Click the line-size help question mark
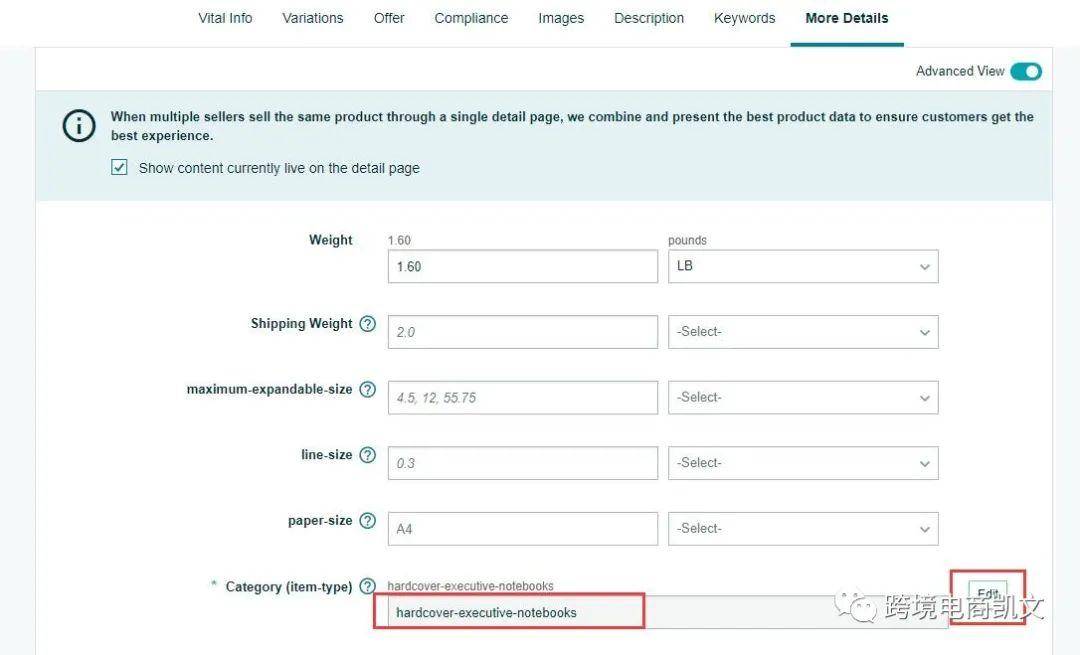 (x=368, y=455)
